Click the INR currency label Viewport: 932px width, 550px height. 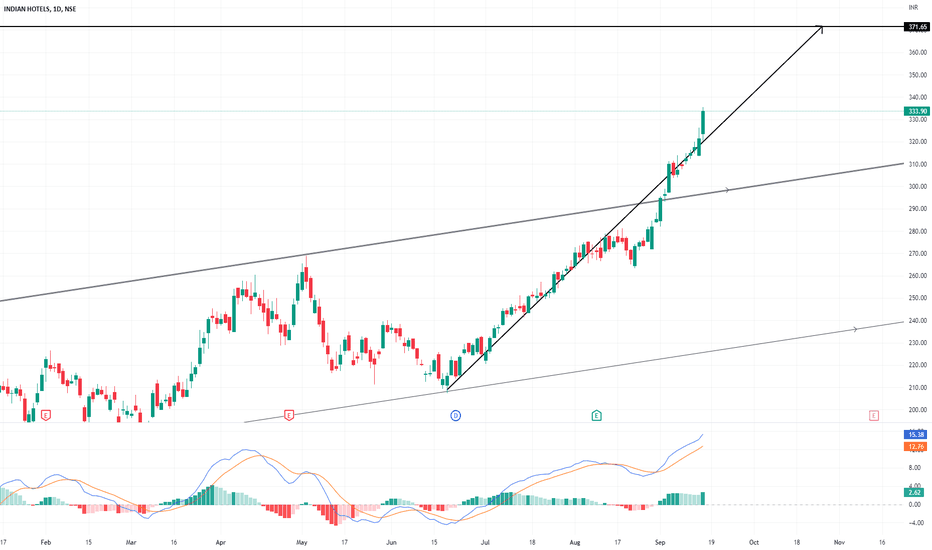click(914, 7)
